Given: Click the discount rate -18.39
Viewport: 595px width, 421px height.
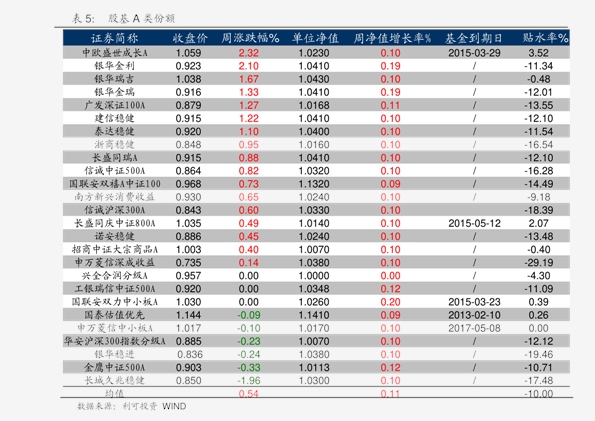Looking at the screenshot, I should (538, 210).
